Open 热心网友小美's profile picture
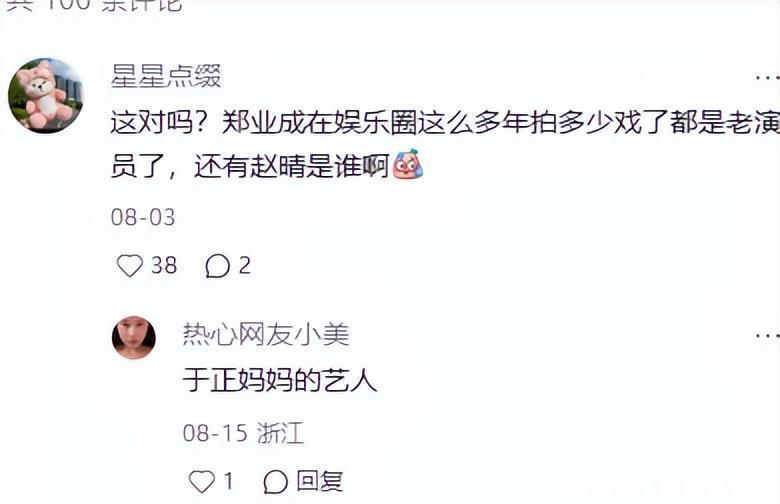 tap(133, 337)
